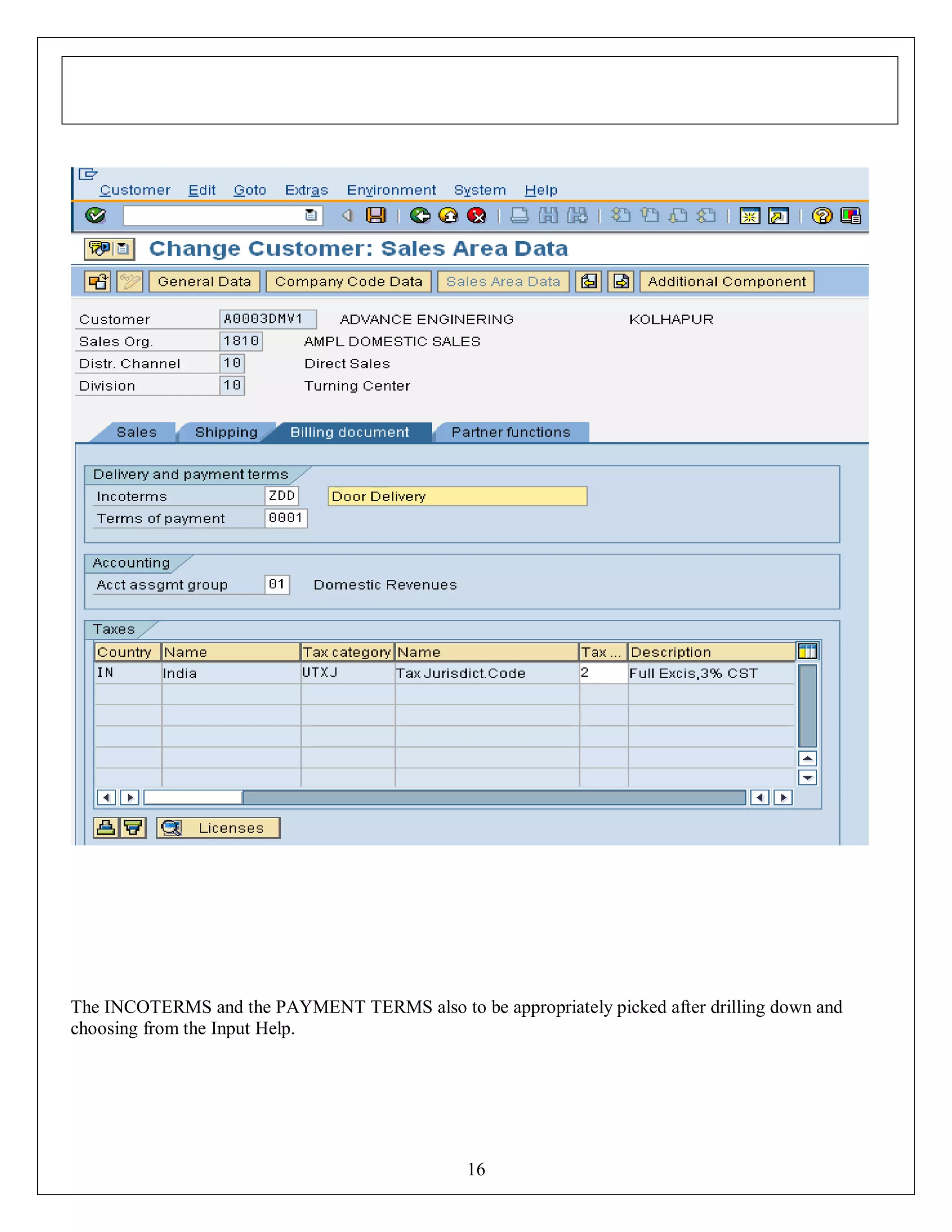Open the Partner functions tab
The image size is (952, 1232).
click(510, 433)
